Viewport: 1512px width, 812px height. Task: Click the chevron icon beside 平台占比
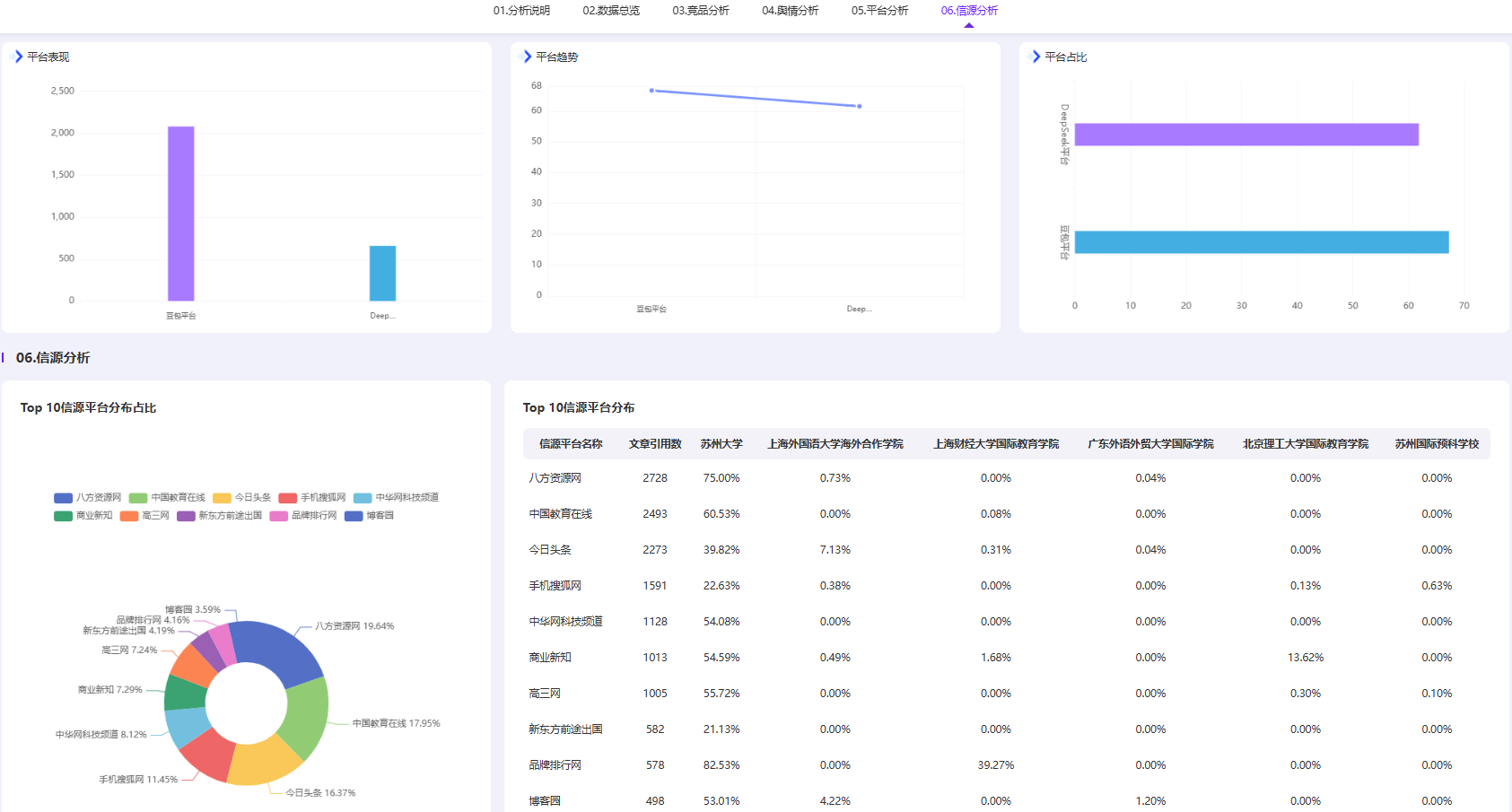[x=1036, y=57]
